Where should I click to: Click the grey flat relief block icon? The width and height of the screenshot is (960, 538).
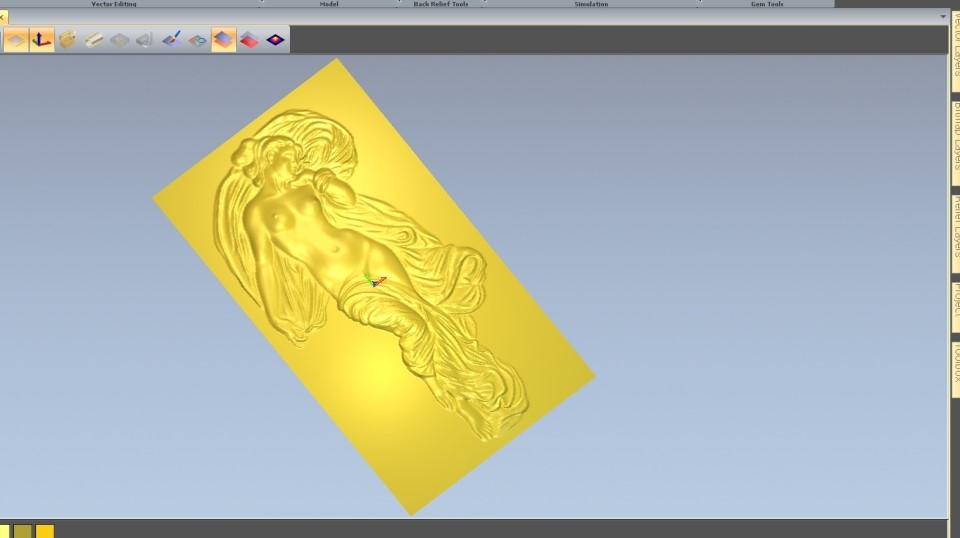tap(119, 40)
